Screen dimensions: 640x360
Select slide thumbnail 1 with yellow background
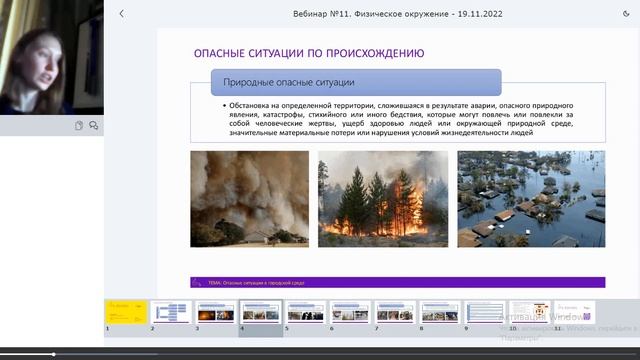pos(126,312)
